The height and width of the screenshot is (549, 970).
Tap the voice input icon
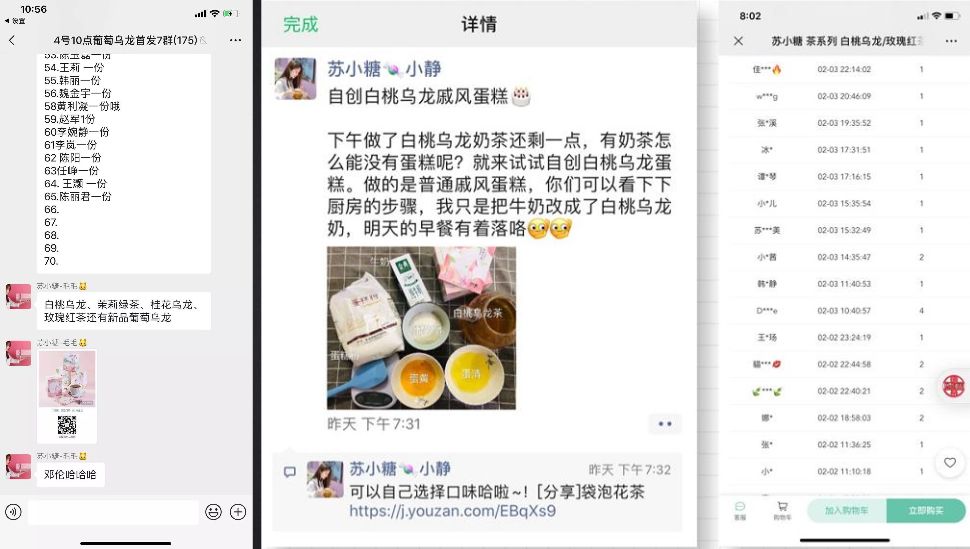tap(13, 512)
